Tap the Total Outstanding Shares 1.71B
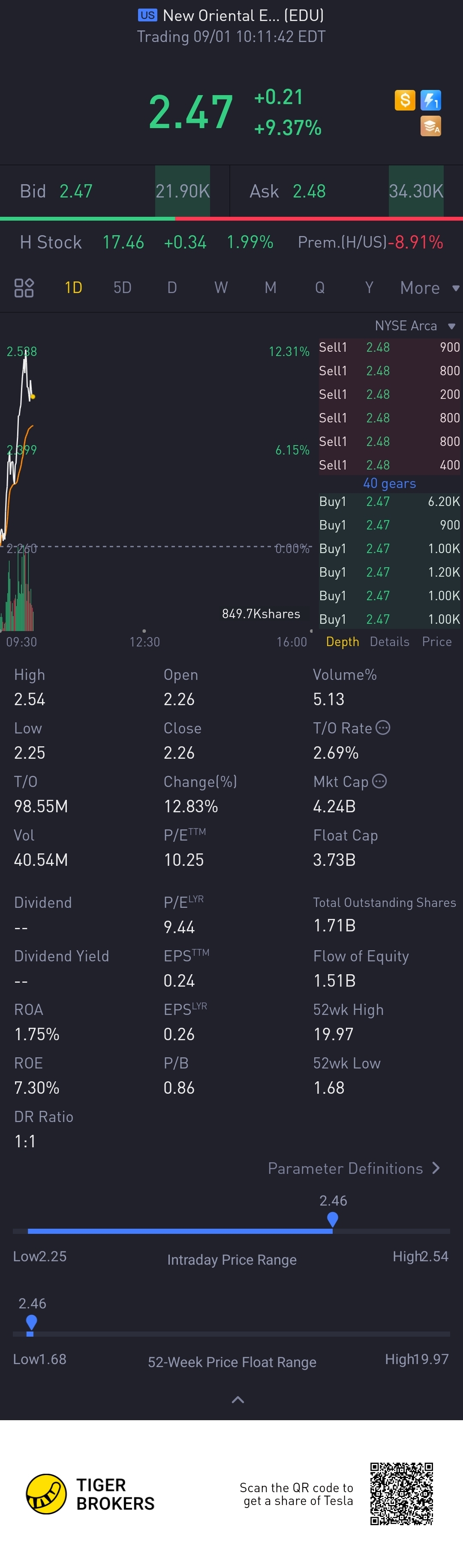 [334, 925]
